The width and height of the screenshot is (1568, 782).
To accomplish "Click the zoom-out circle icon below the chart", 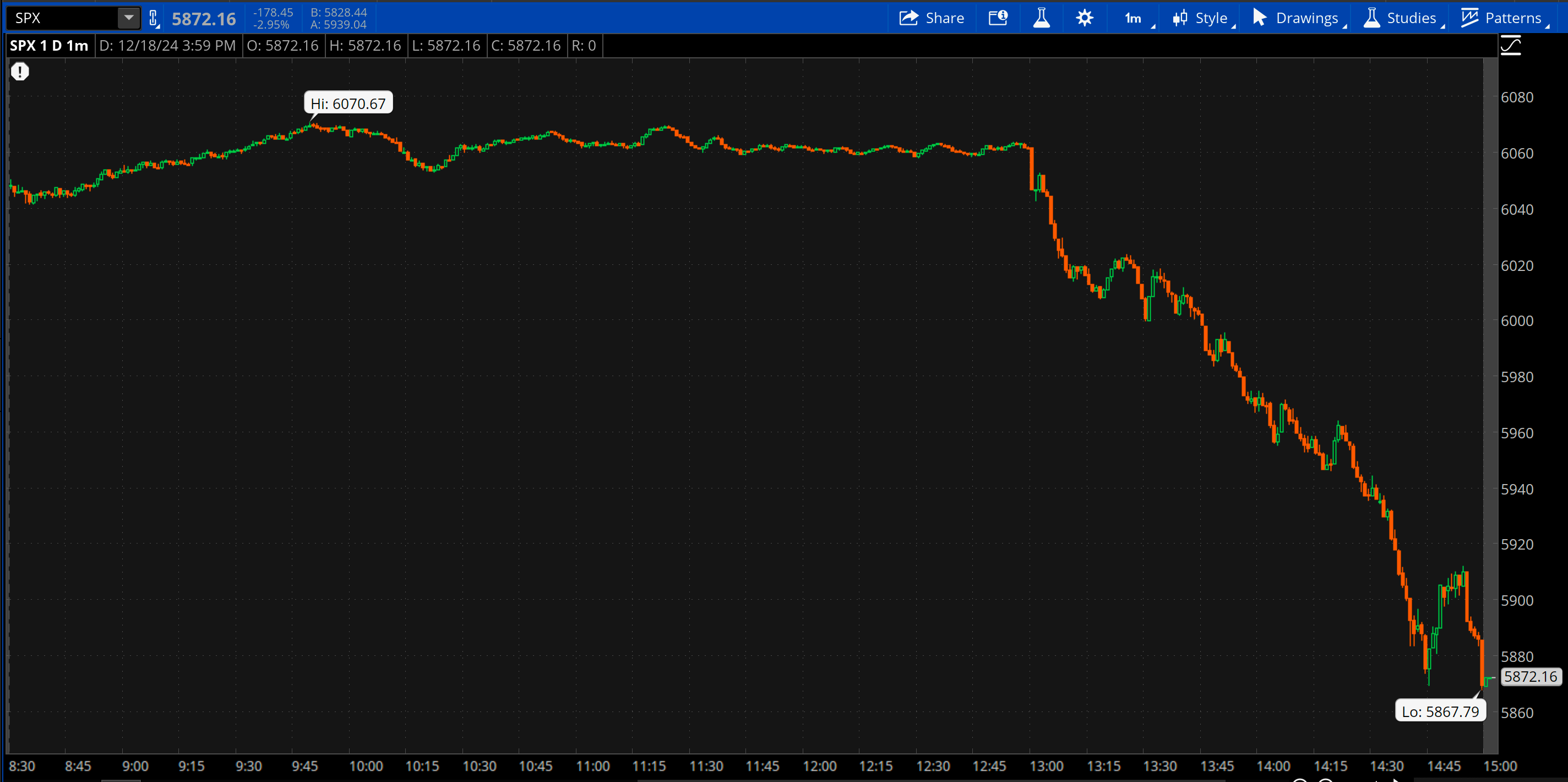I will (x=1327, y=780).
